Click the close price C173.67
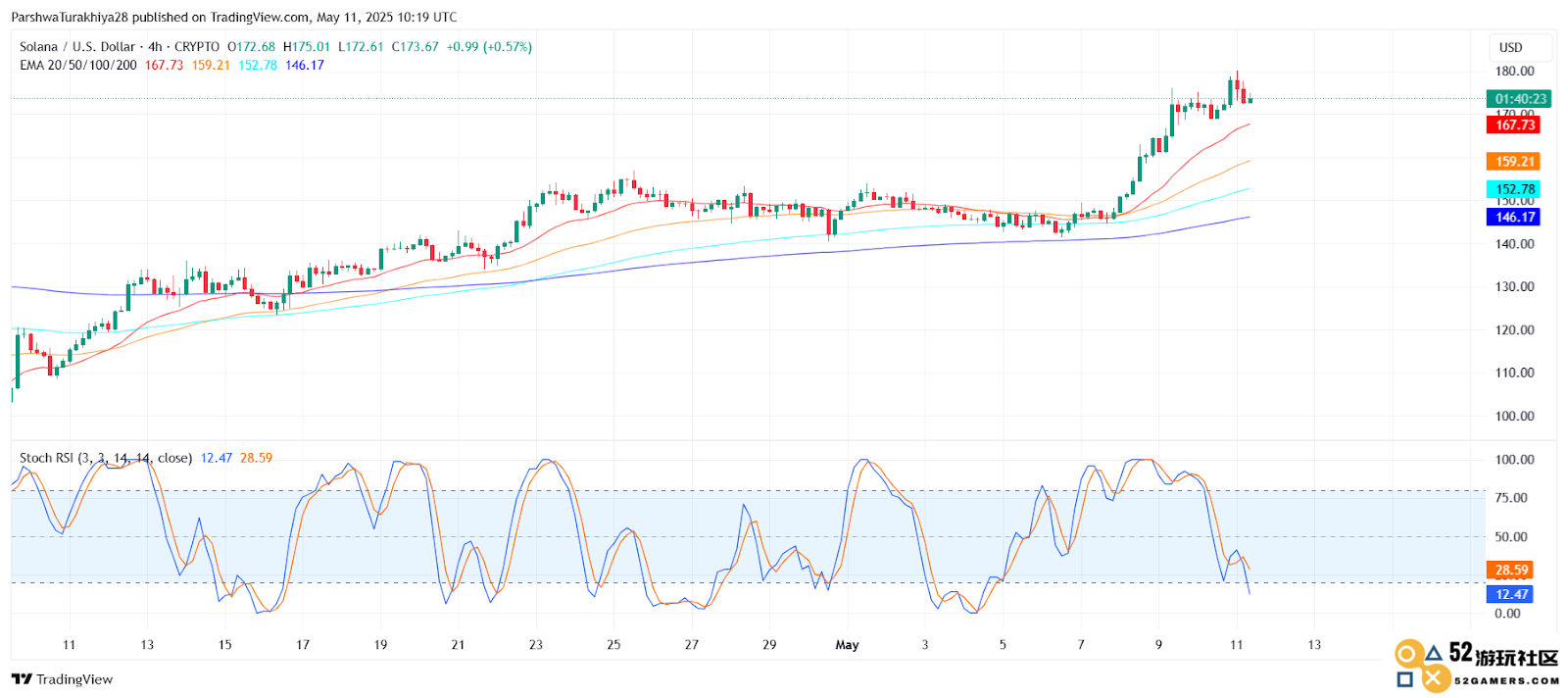This screenshot has height=698, width=1568. (416, 47)
